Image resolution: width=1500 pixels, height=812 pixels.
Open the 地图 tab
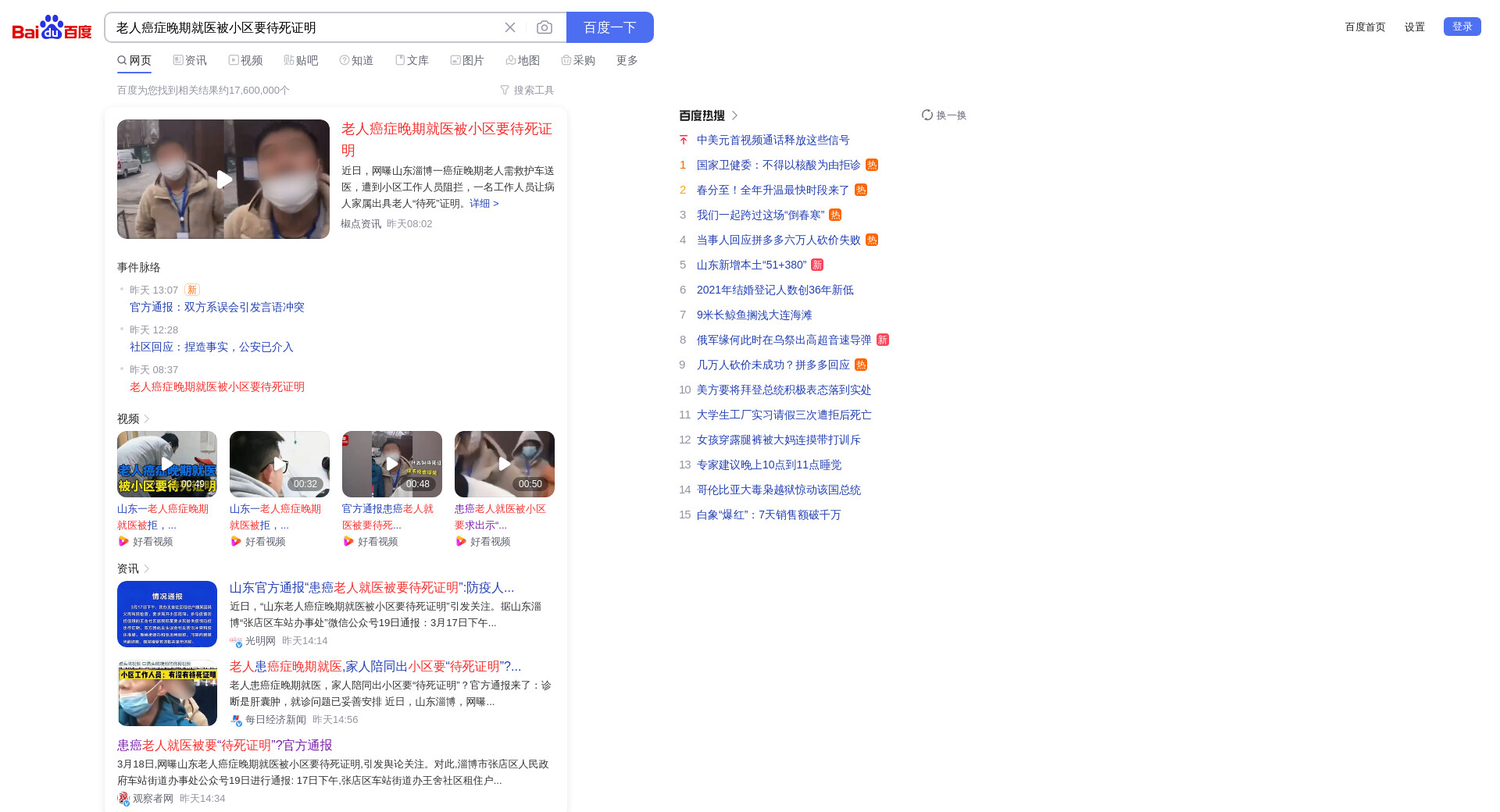pyautogui.click(x=523, y=60)
